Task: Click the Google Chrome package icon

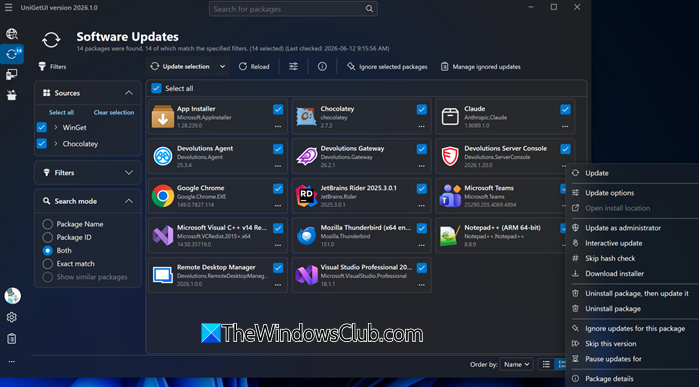Action: coord(162,196)
